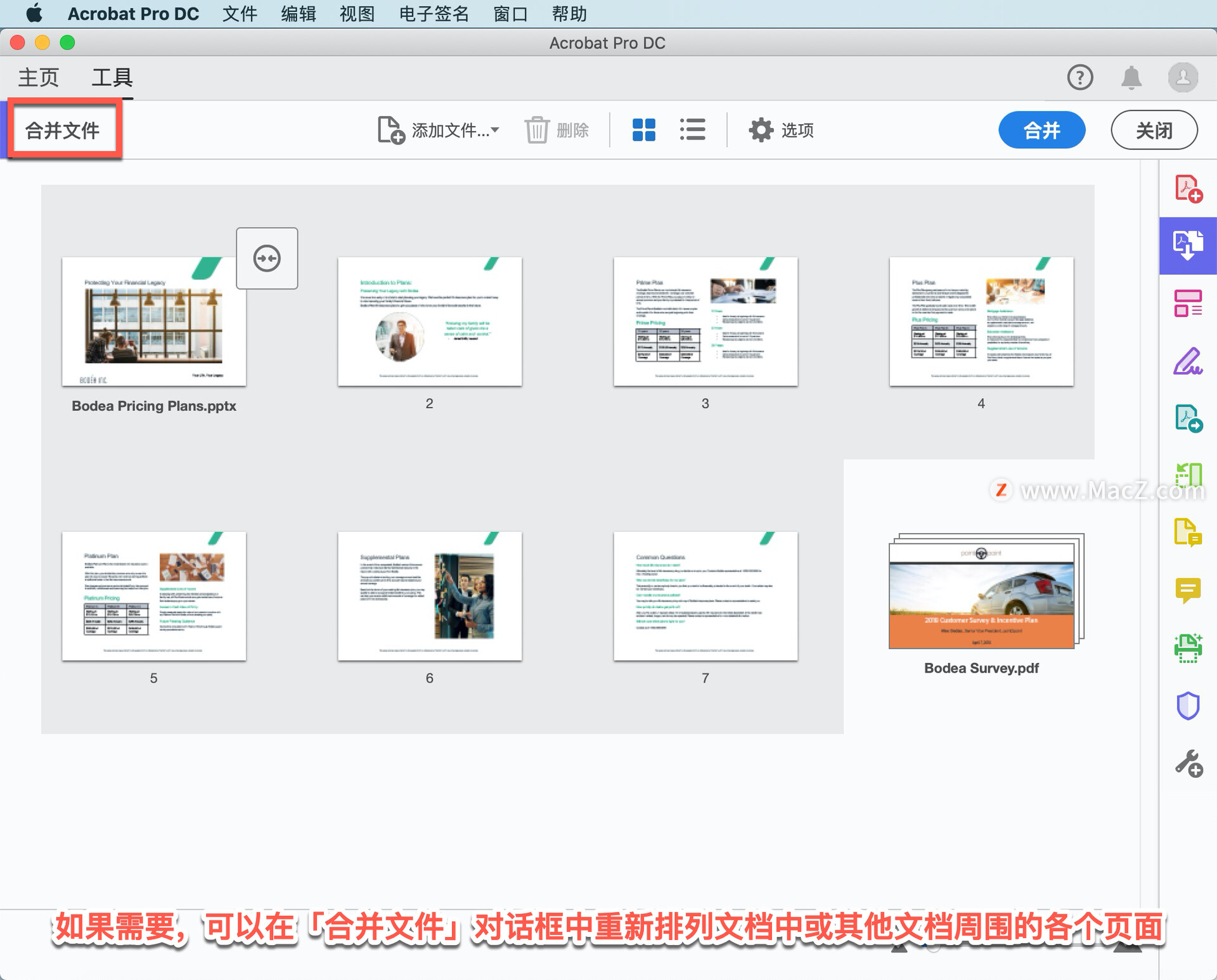Screen dimensions: 1217x980
Task: Open the Export PDF tool in sidebar
Action: click(1188, 419)
